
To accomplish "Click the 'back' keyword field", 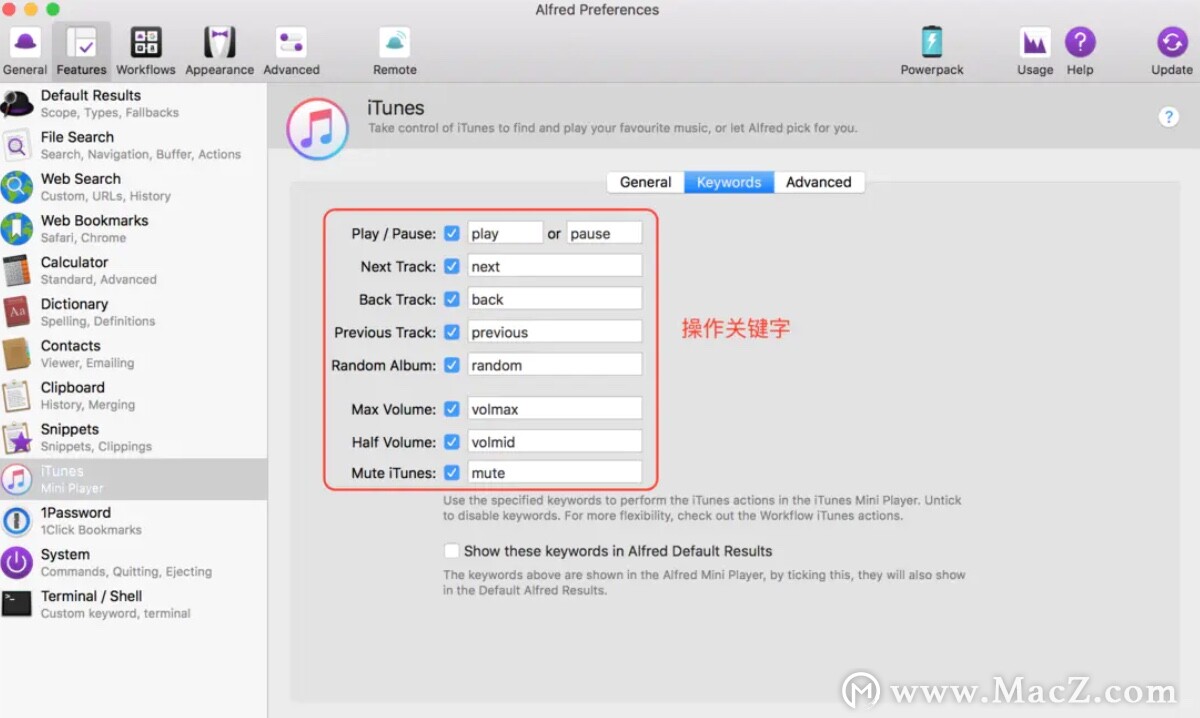I will click(x=554, y=299).
